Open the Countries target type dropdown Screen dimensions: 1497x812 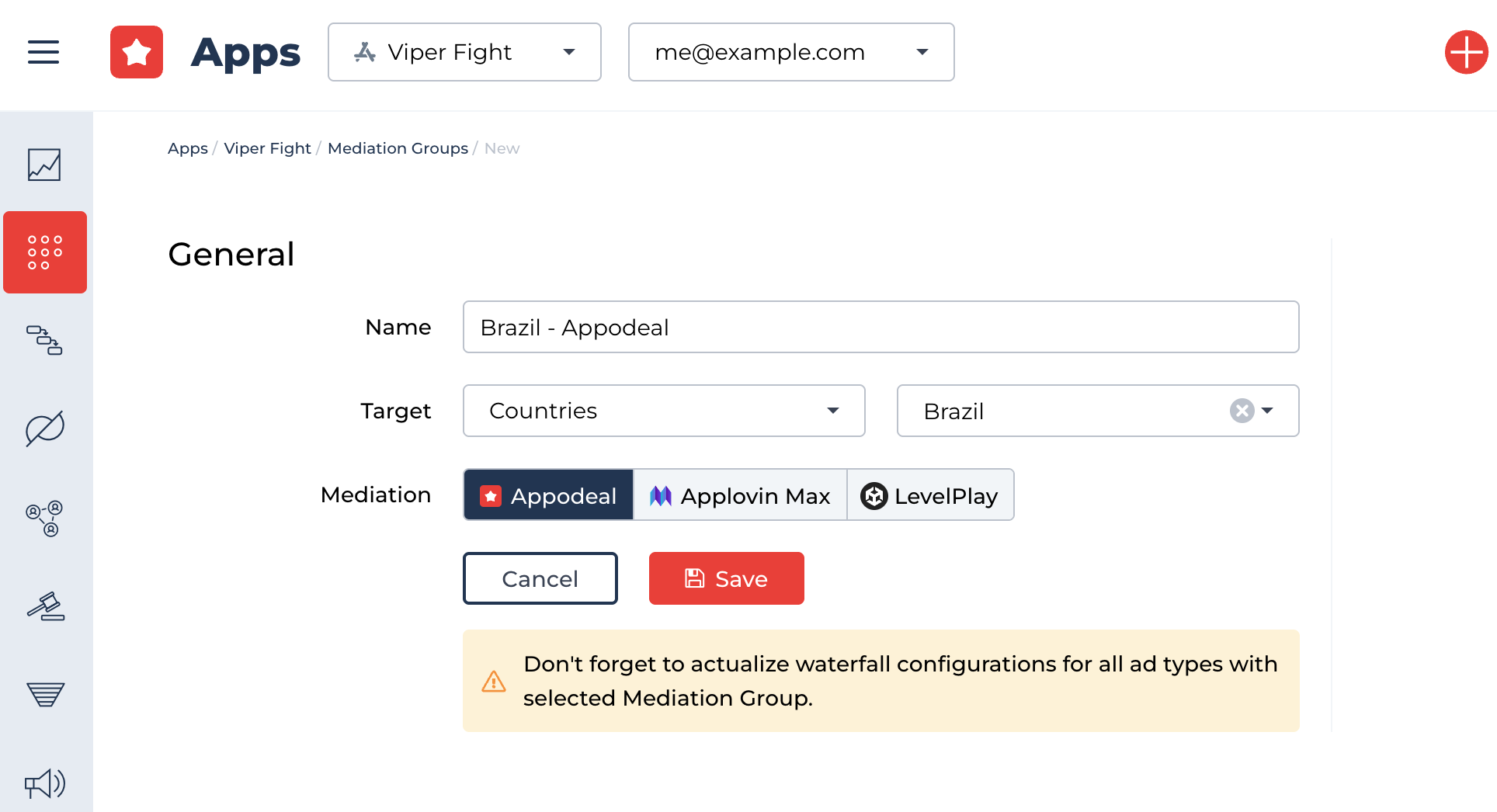[x=664, y=411]
